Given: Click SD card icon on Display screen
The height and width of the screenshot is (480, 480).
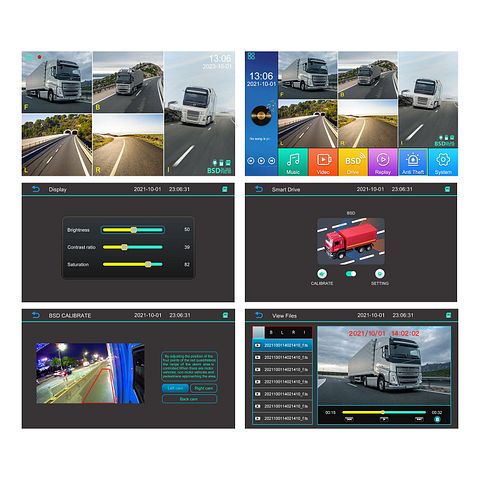Looking at the screenshot, I should tap(225, 189).
